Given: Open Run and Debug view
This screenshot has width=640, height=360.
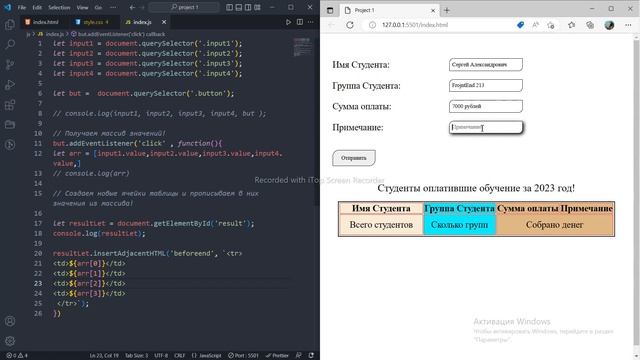Looking at the screenshot, I should pos(10,84).
